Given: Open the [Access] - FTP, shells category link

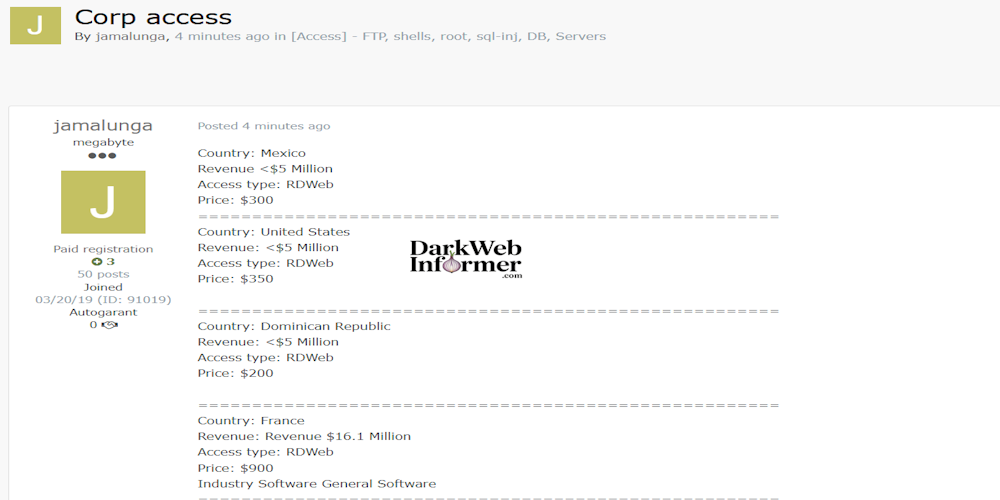Looking at the screenshot, I should pos(448,36).
